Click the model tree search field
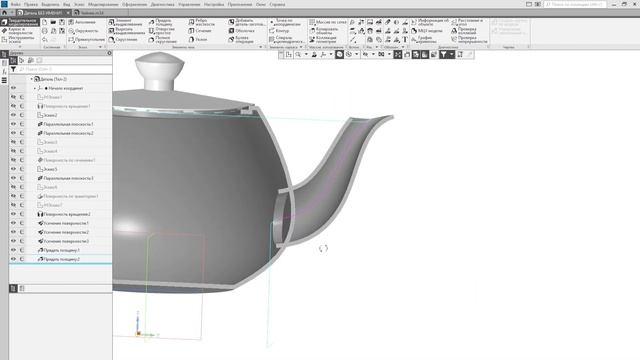 [x=65, y=69]
